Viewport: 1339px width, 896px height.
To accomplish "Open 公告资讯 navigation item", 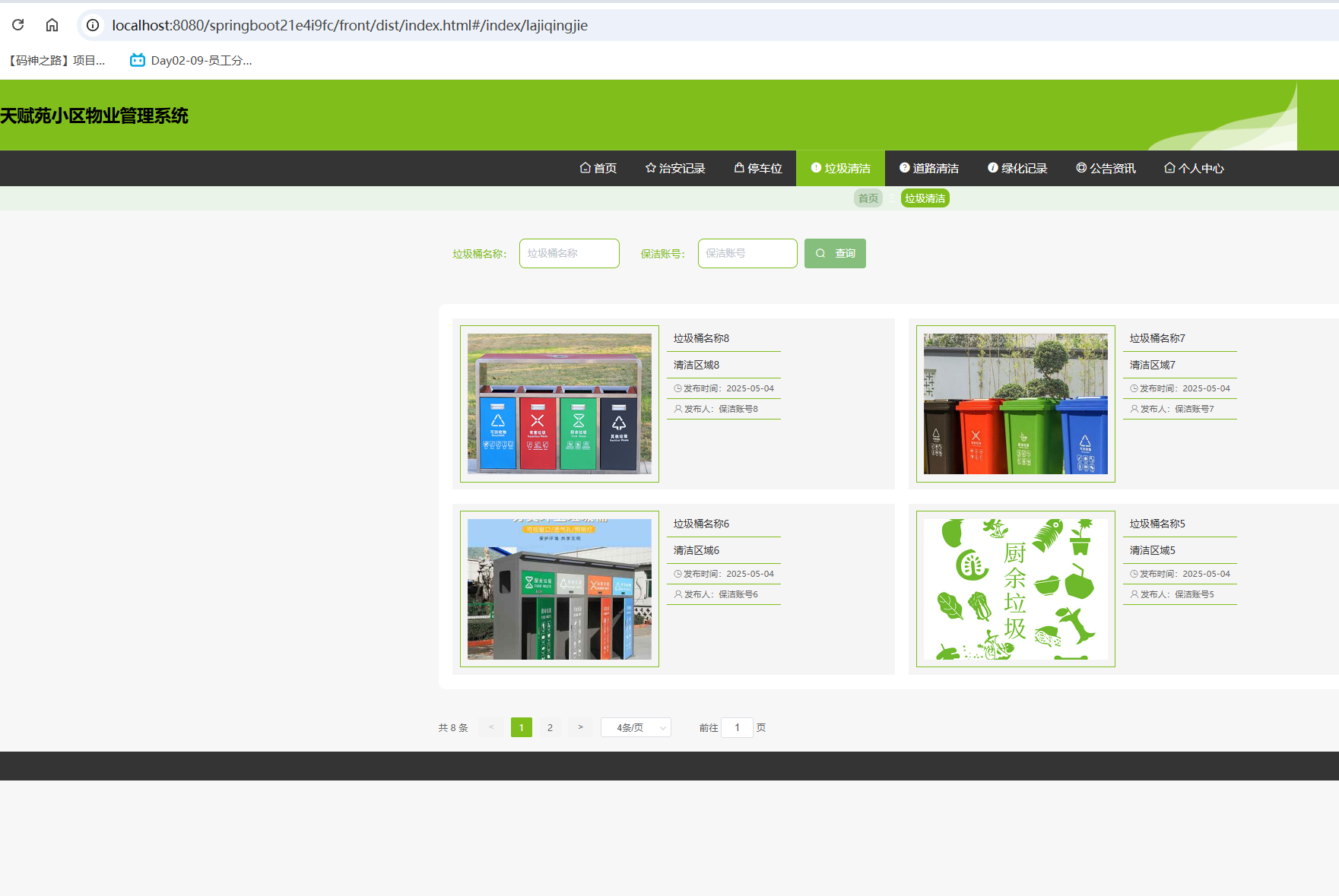I will coord(1106,168).
